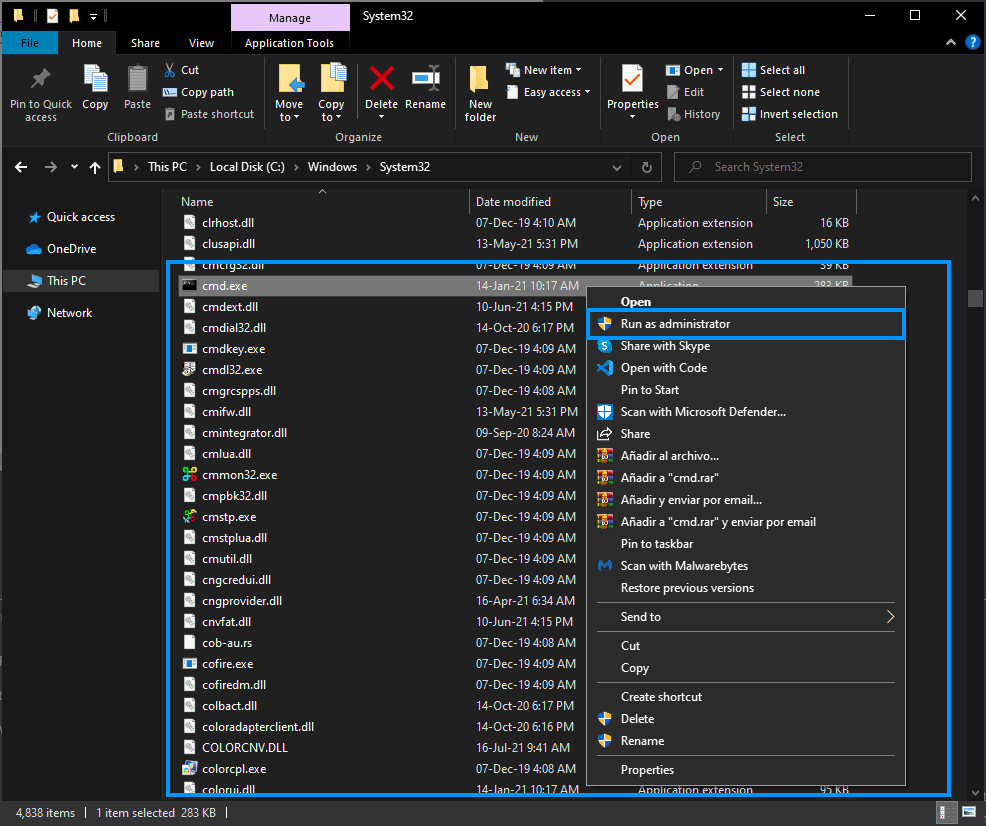Enable Invert selection
This screenshot has height=826, width=986.
click(789, 113)
